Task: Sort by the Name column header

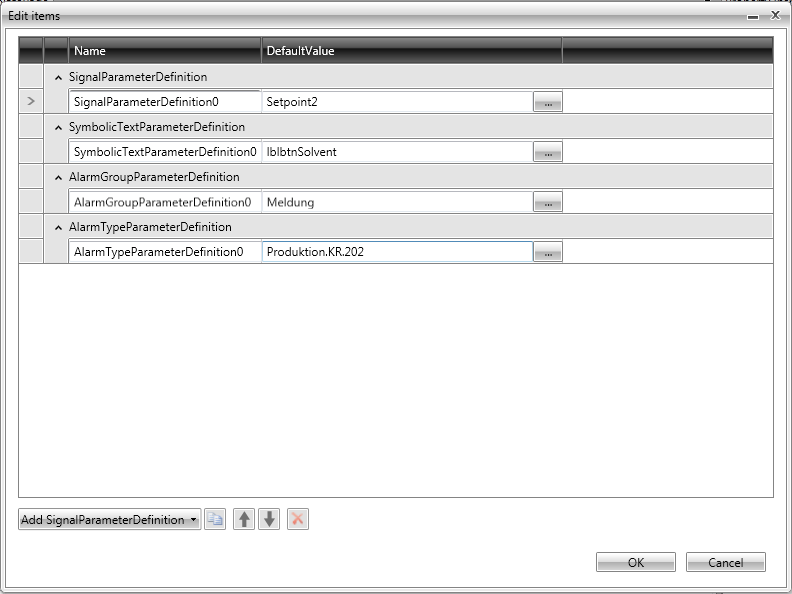Action: click(x=164, y=51)
